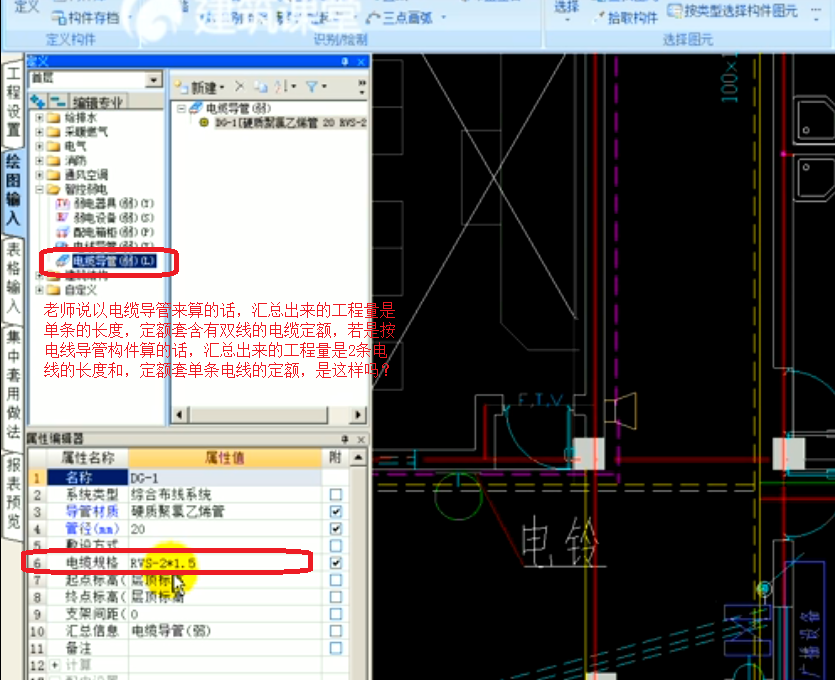This screenshot has height=680, width=835.
Task: Click the copy component icon
Action: tap(260, 86)
